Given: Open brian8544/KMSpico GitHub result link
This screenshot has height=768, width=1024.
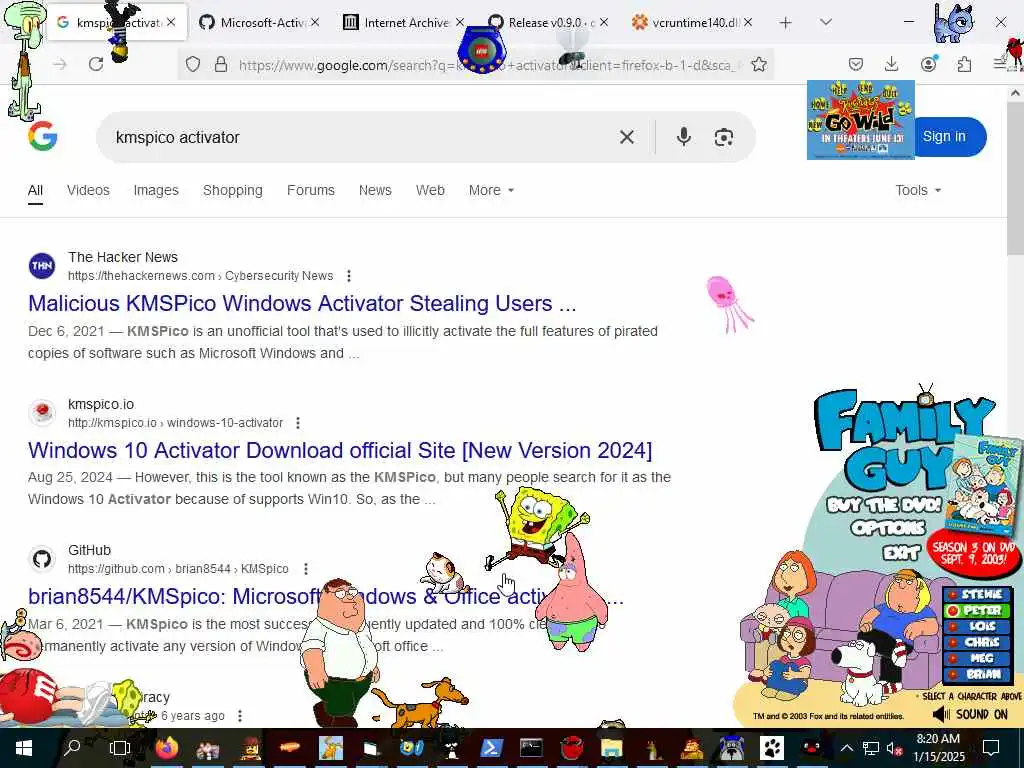Looking at the screenshot, I should point(325,596).
